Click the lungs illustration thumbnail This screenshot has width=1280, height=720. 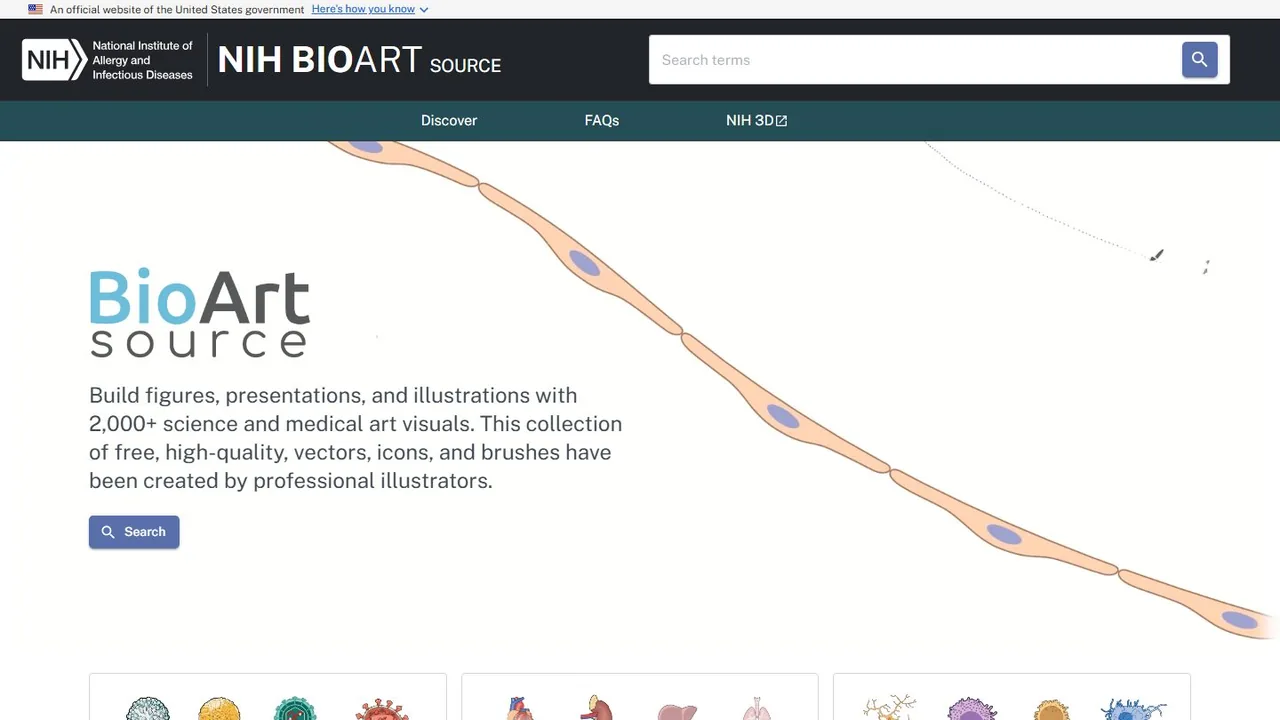click(x=757, y=708)
